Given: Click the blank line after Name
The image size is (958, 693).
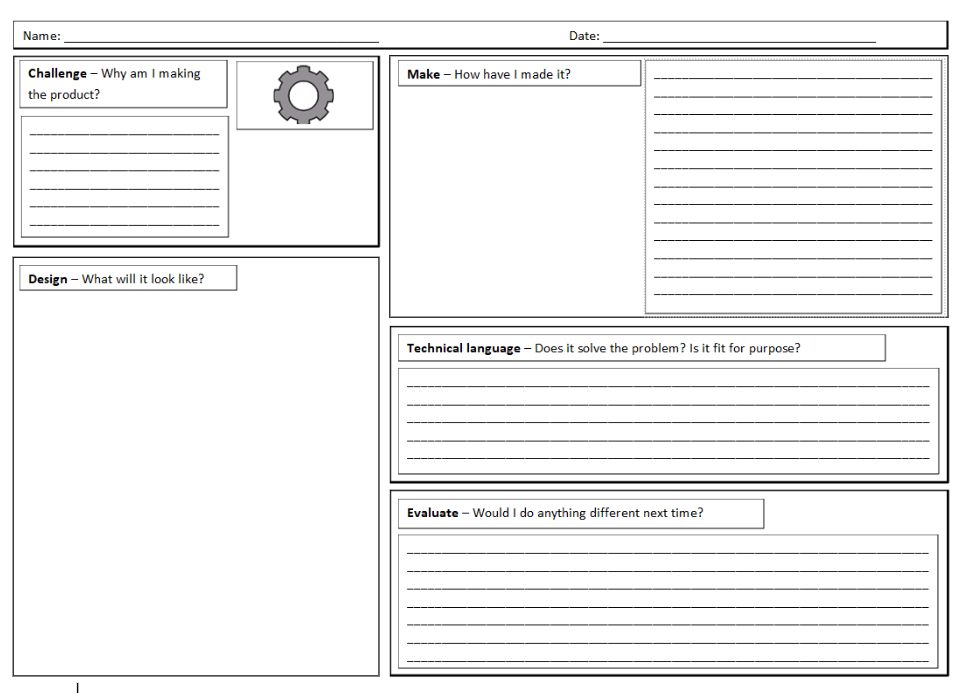Looking at the screenshot, I should click(220, 38).
